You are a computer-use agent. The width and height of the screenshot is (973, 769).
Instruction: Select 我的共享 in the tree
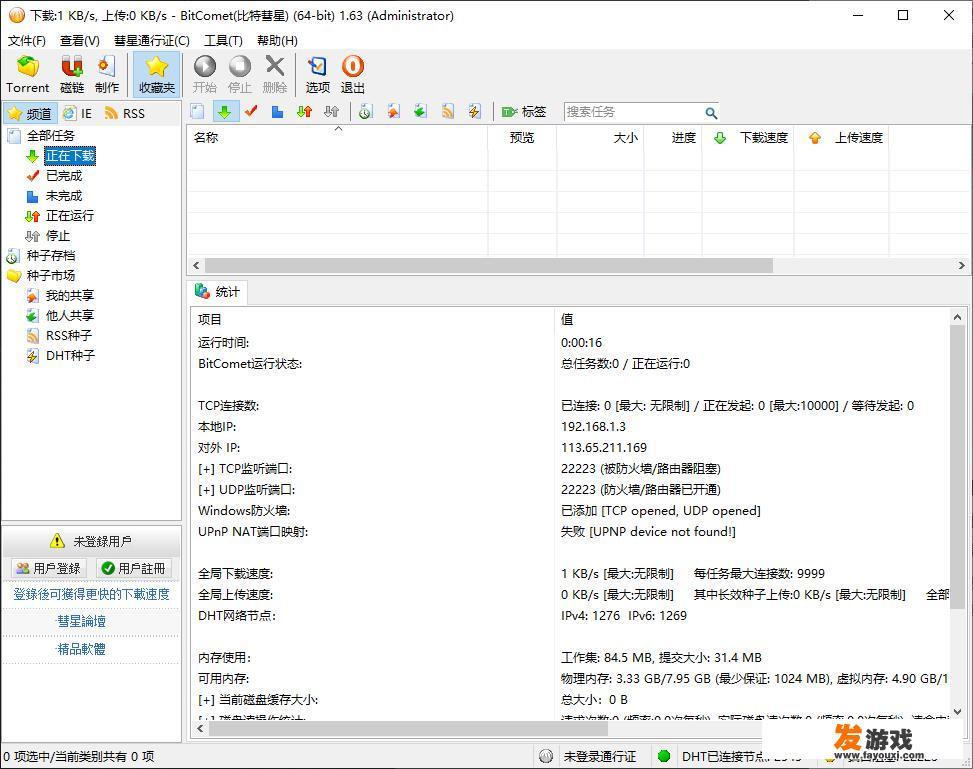[x=70, y=295]
